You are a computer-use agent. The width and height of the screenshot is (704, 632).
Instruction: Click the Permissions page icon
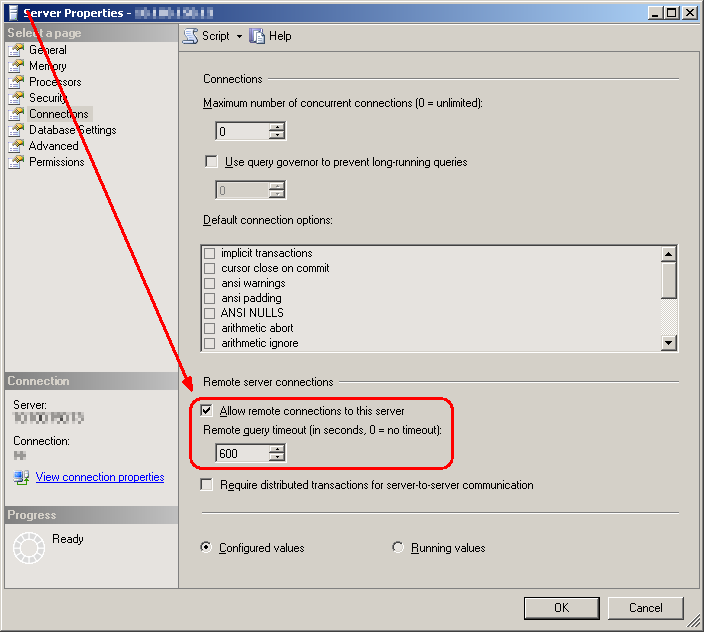(x=16, y=162)
